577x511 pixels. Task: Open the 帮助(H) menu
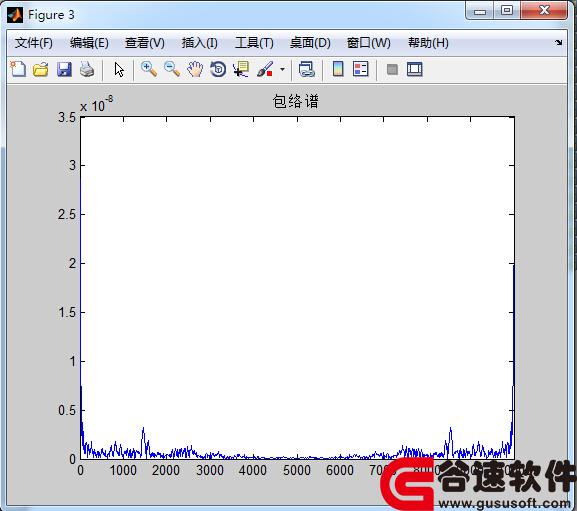pyautogui.click(x=428, y=43)
